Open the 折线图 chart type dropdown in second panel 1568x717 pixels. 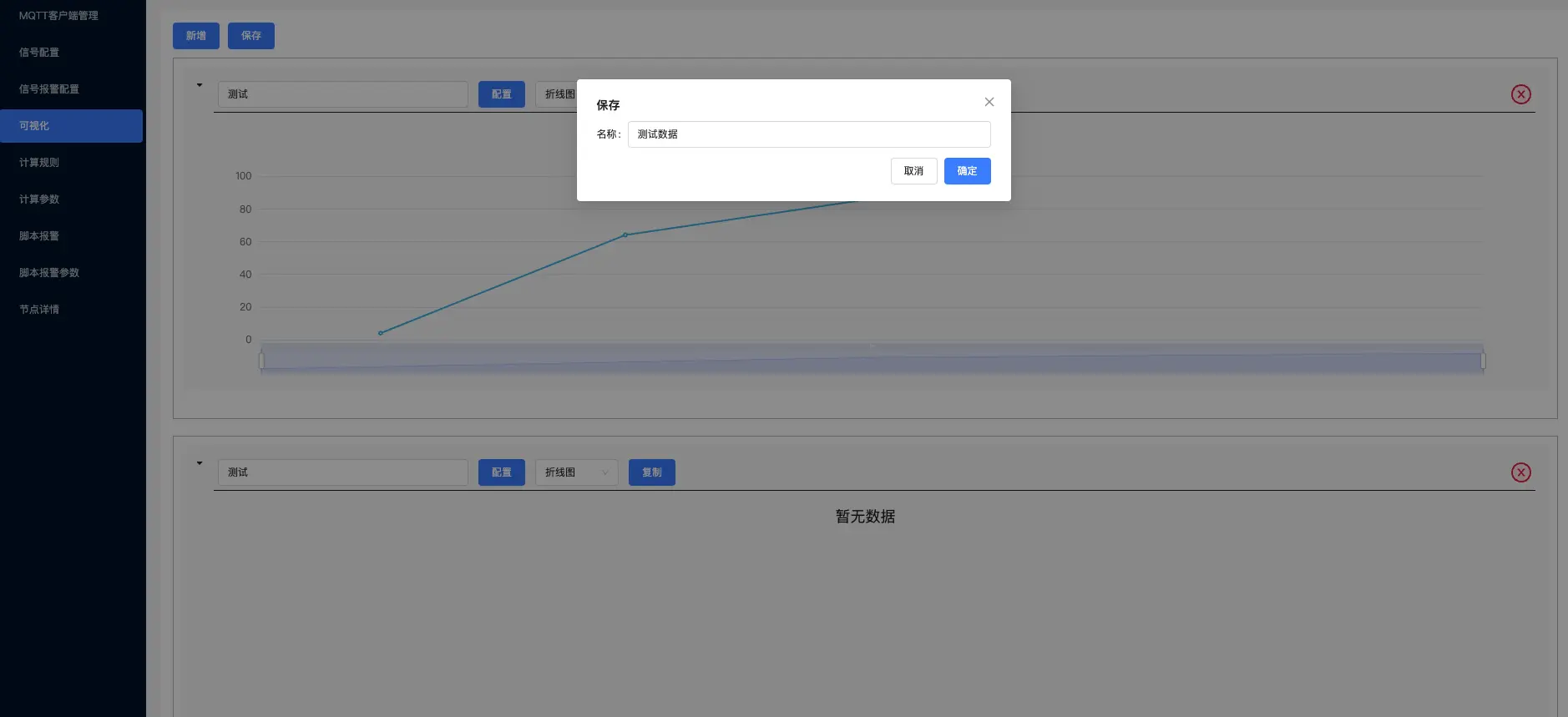(x=576, y=472)
